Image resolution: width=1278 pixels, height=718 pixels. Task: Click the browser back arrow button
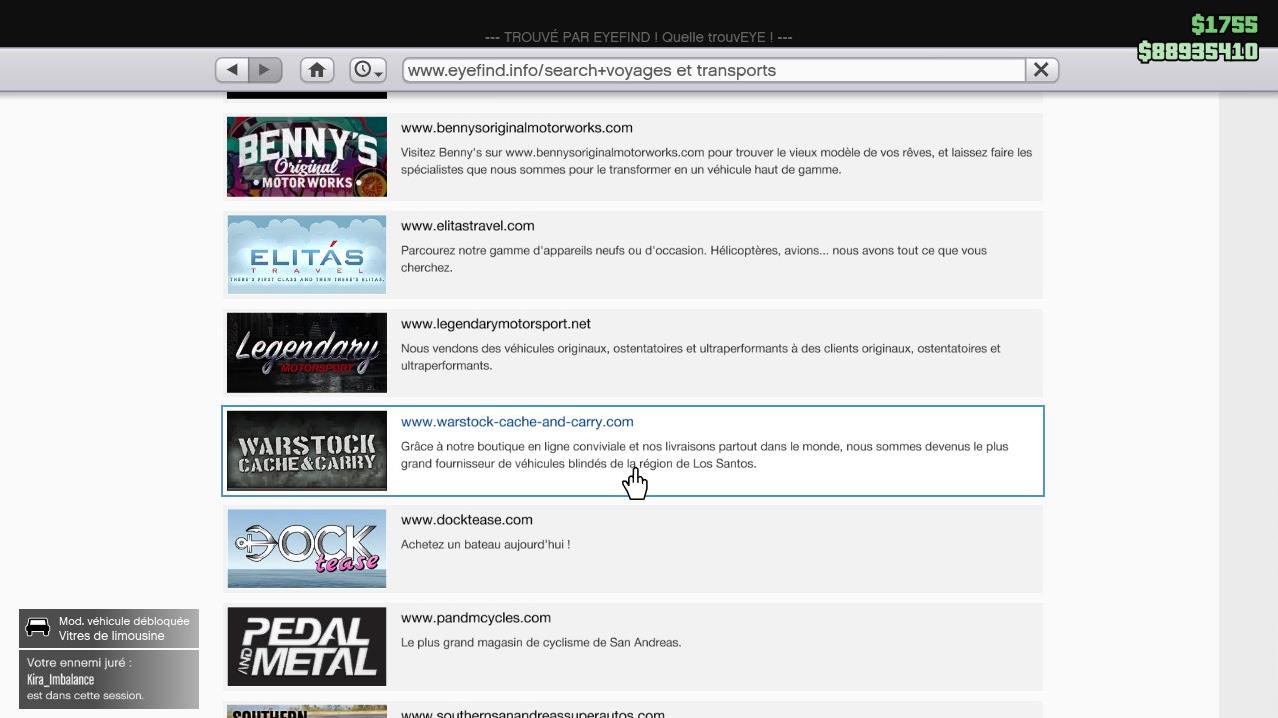tap(232, 70)
